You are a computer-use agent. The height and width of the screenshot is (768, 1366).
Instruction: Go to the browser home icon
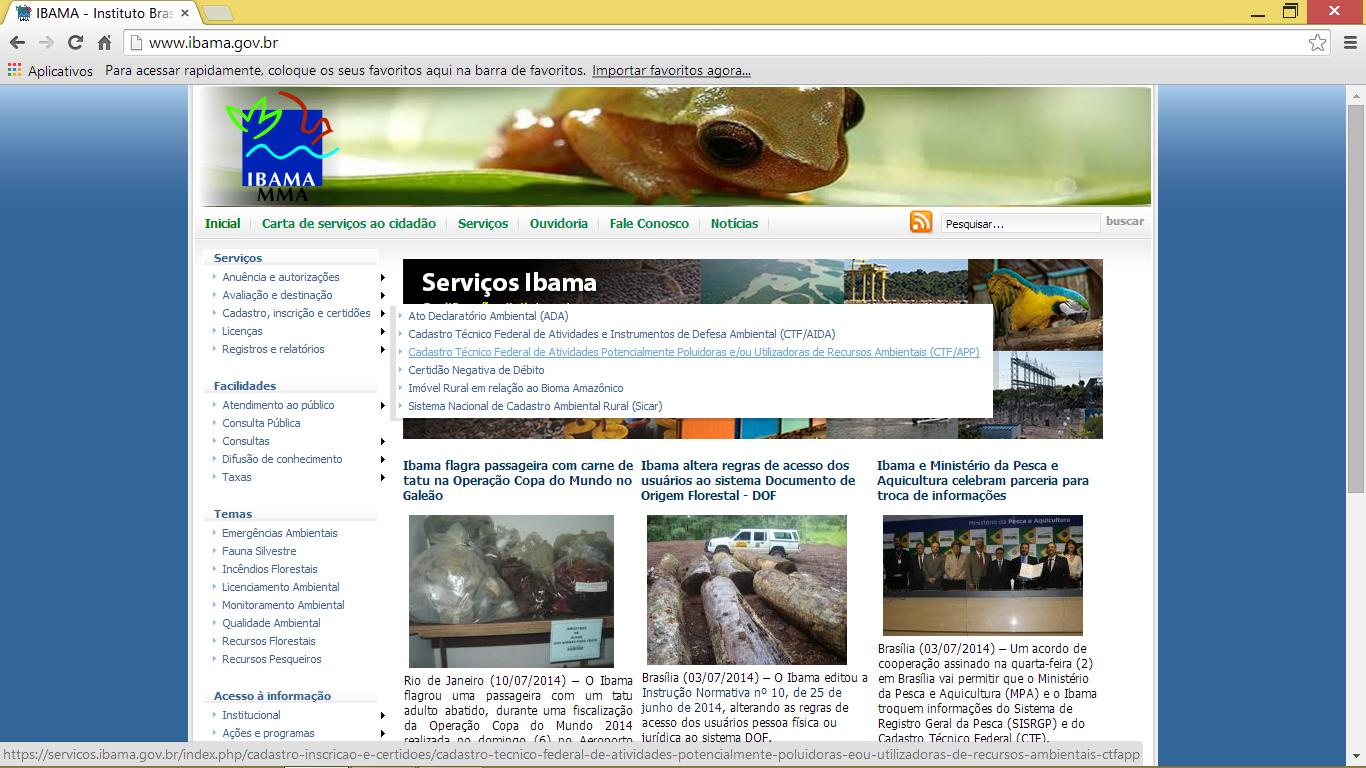tap(104, 42)
